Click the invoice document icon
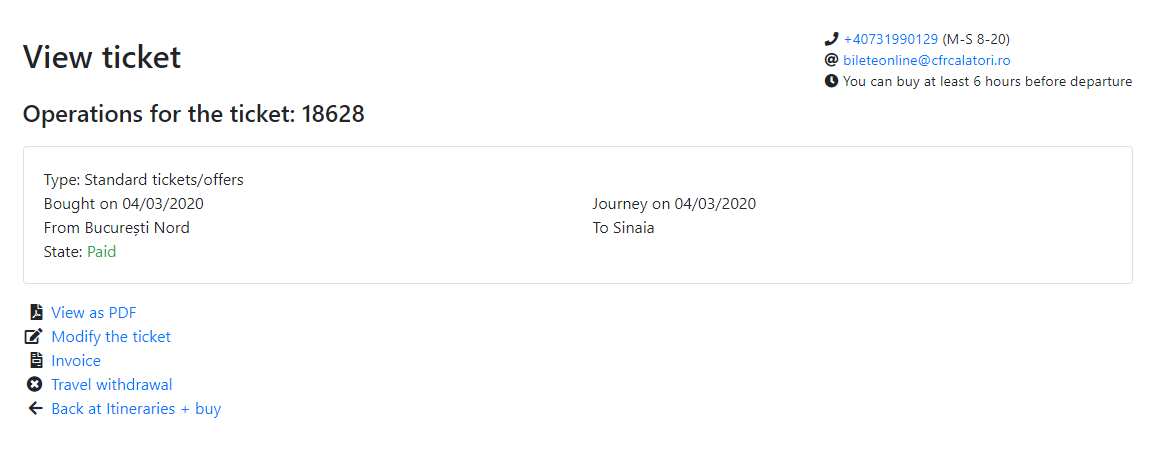Image resolution: width=1156 pixels, height=470 pixels. 35,361
